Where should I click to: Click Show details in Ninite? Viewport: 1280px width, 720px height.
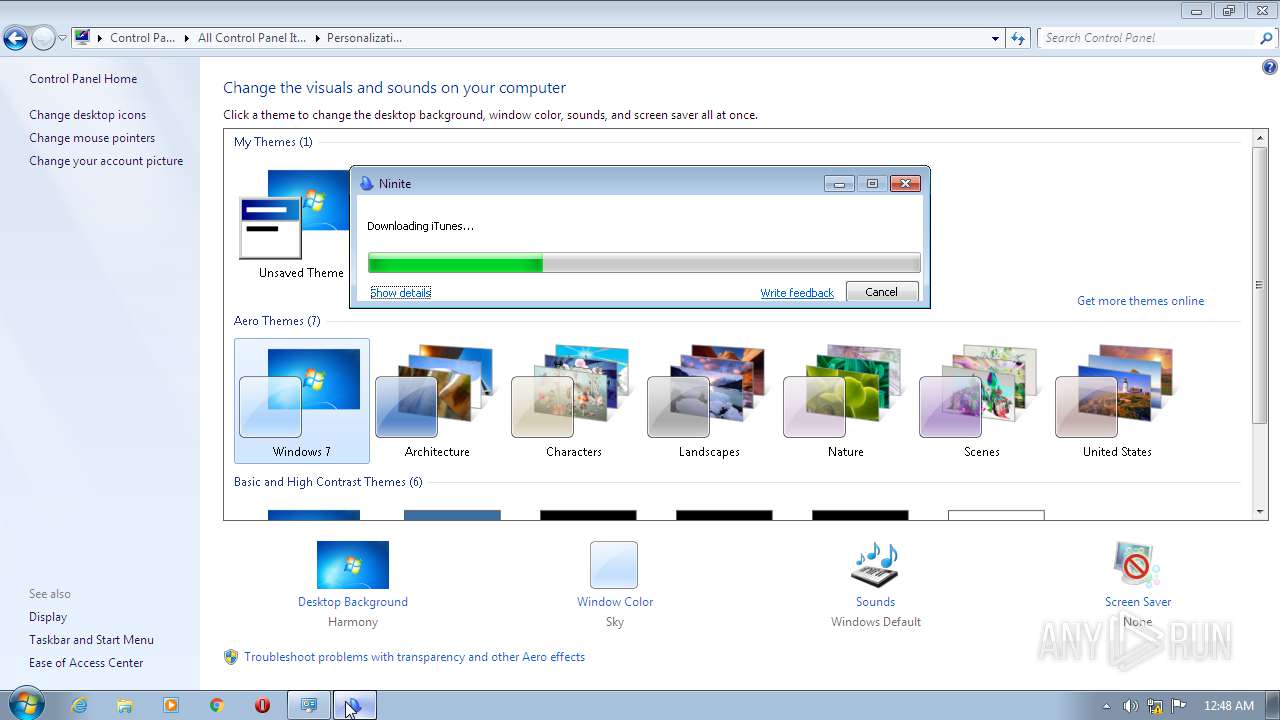tap(400, 292)
